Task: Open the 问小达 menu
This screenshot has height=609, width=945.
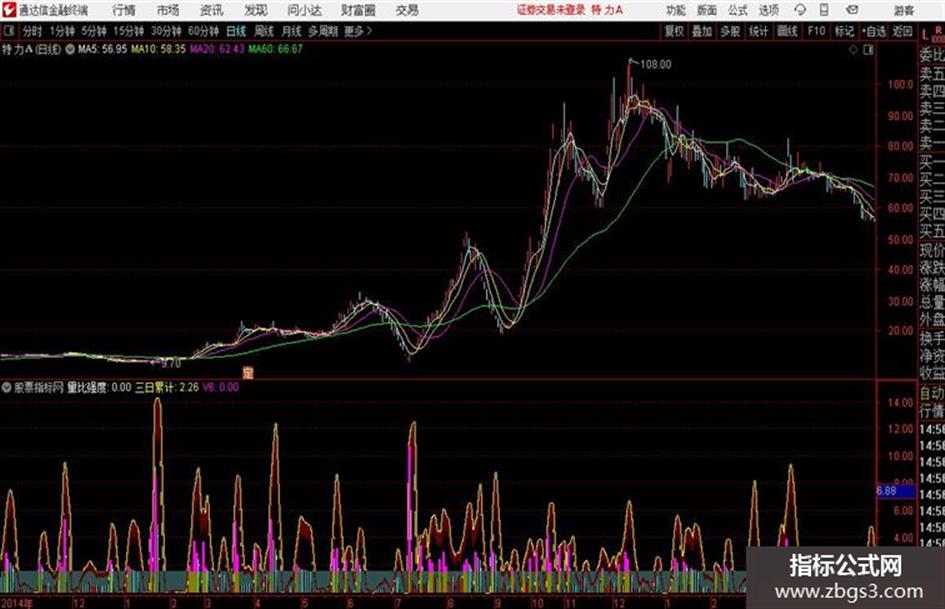Action: point(304,10)
